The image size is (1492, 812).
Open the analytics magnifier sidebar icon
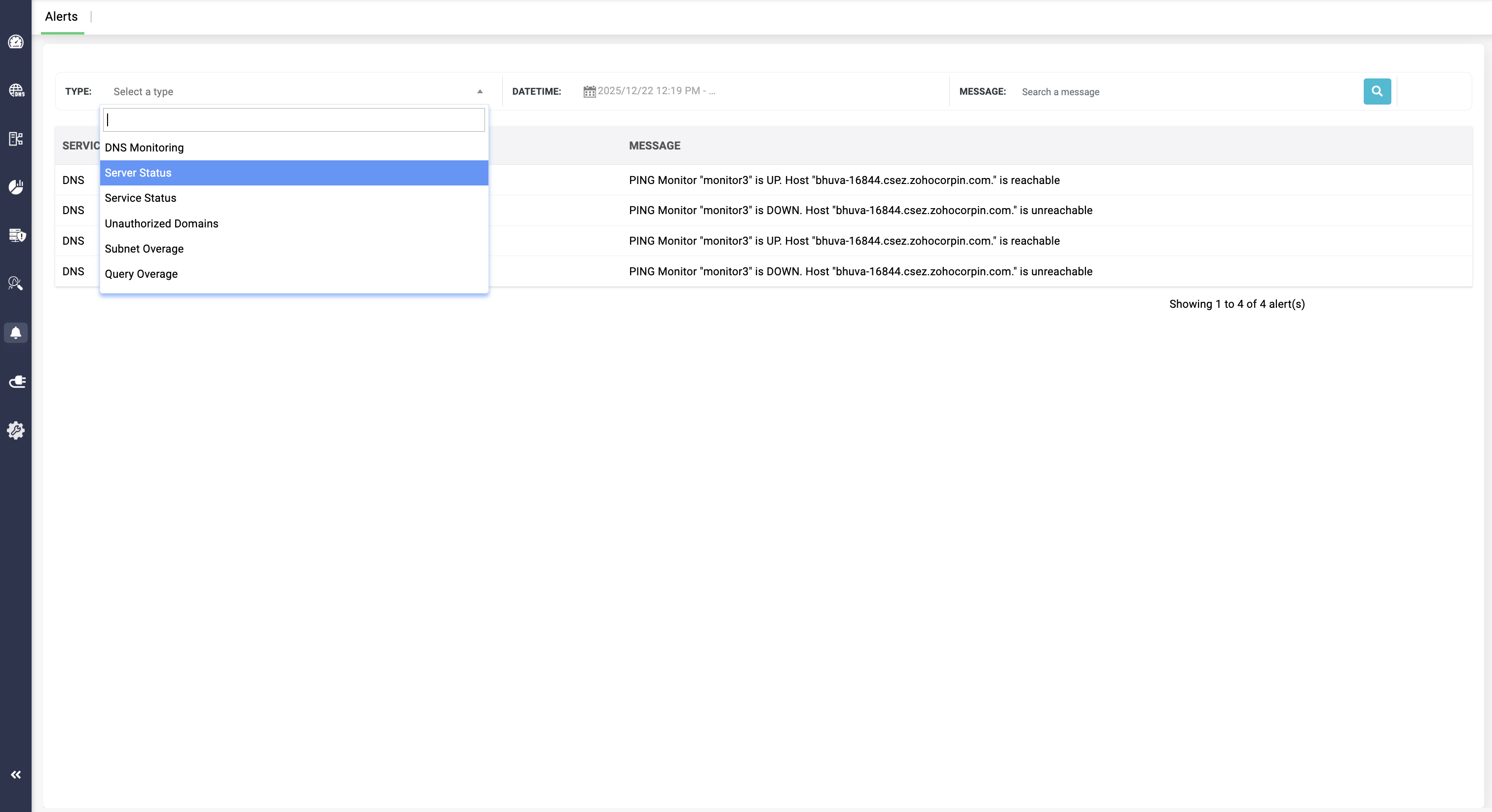click(16, 283)
